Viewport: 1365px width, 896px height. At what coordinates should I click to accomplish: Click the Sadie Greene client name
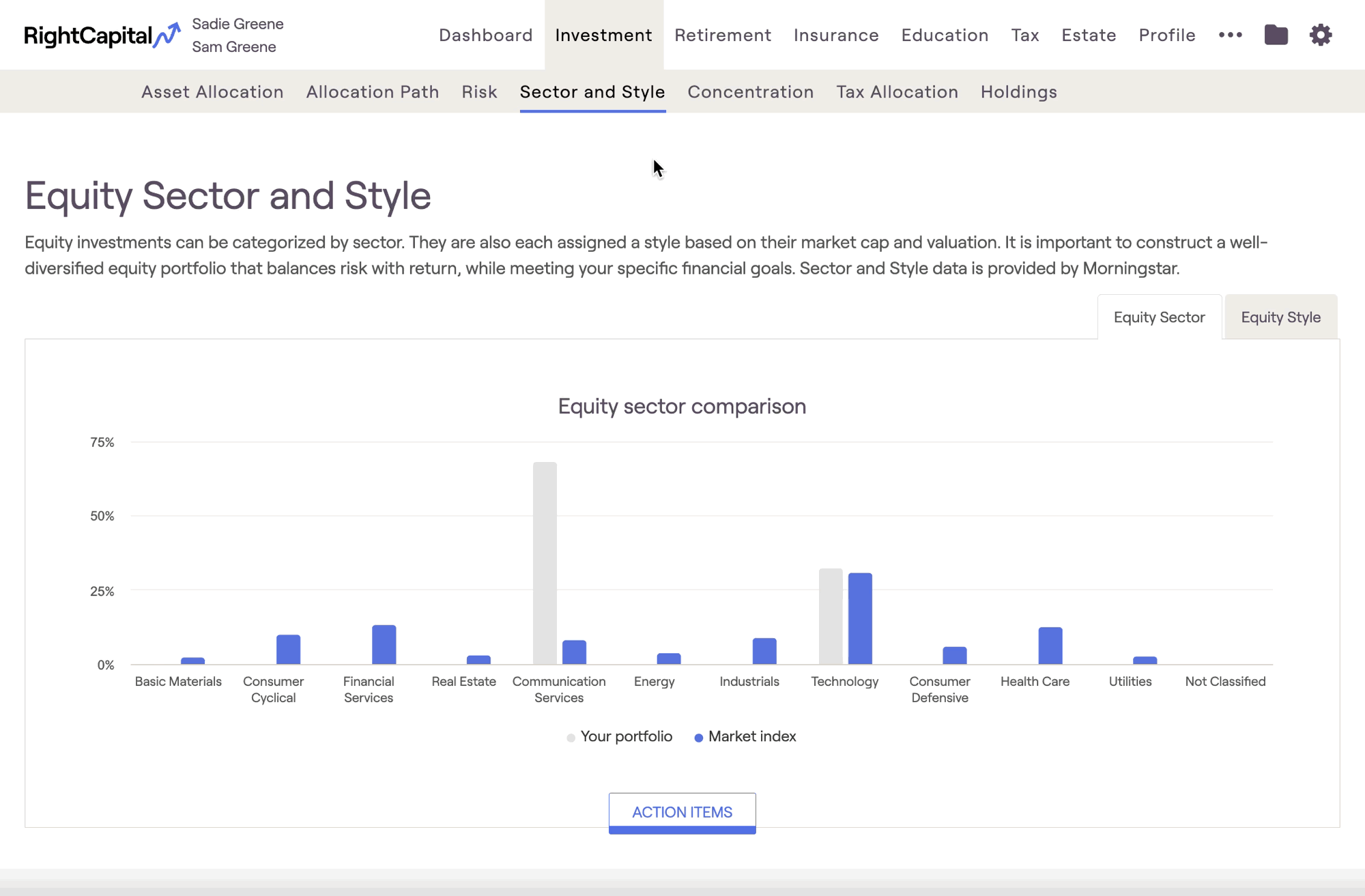click(x=238, y=24)
